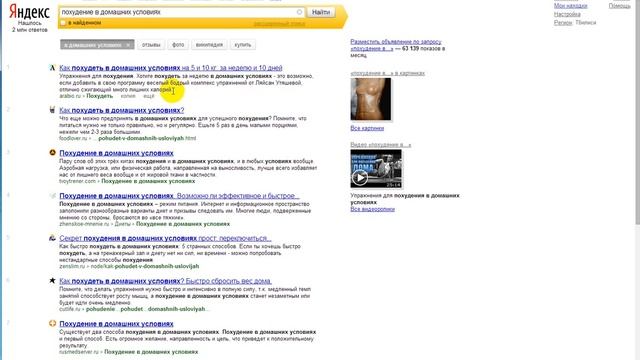Click the favicon beside the rusmedserver.ru result
The width and height of the screenshot is (640, 360).
(52, 323)
